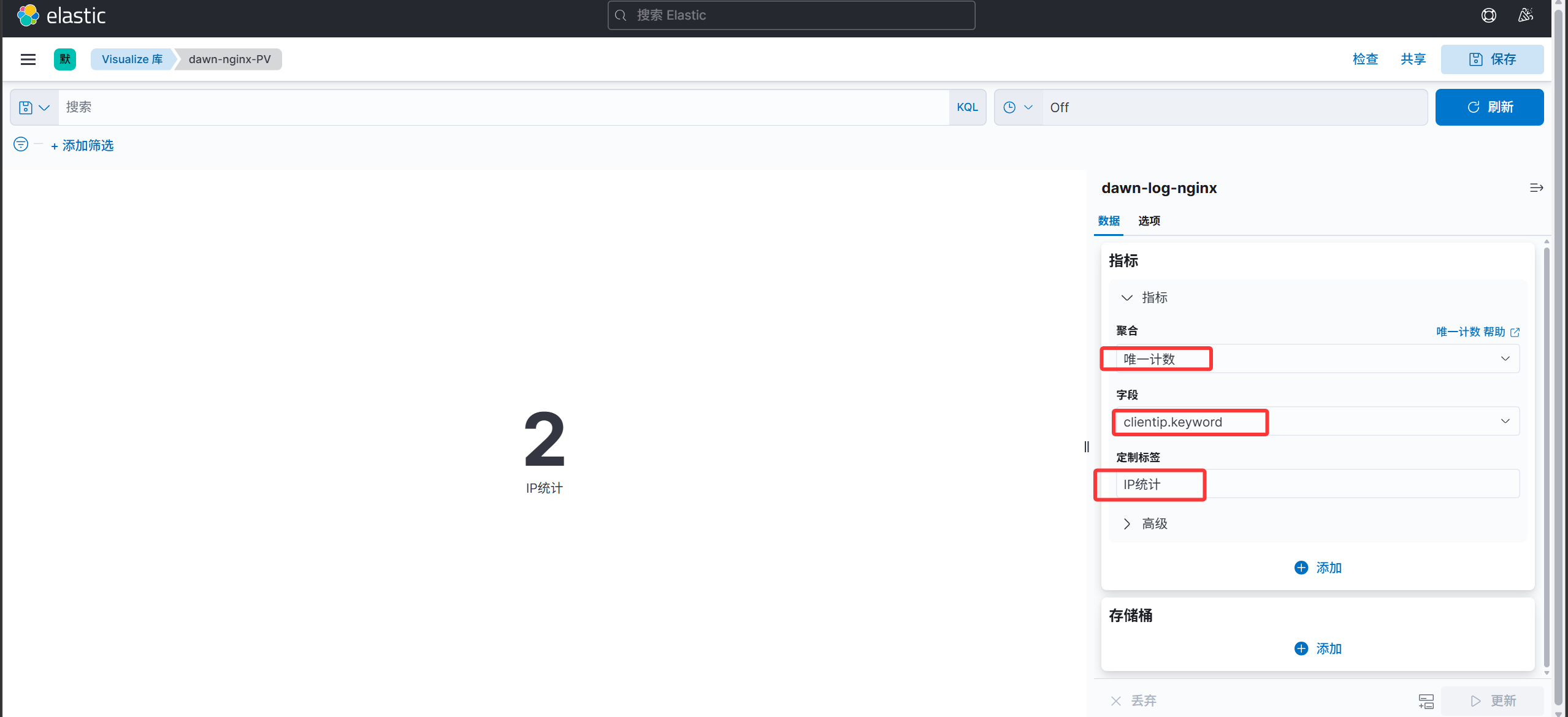Collapse the dawn-log-nginx editor sidebar
The image size is (1568, 717).
coord(1536,188)
